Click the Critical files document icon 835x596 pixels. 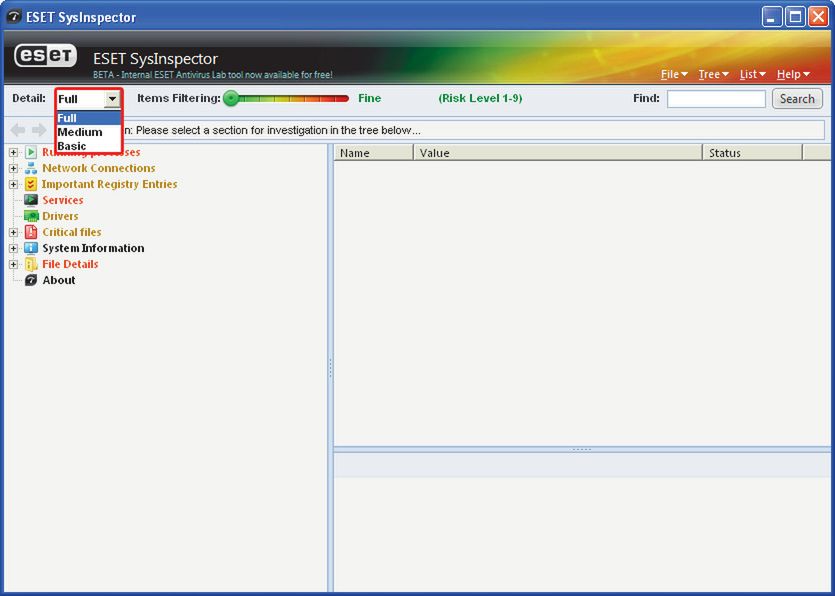point(31,232)
